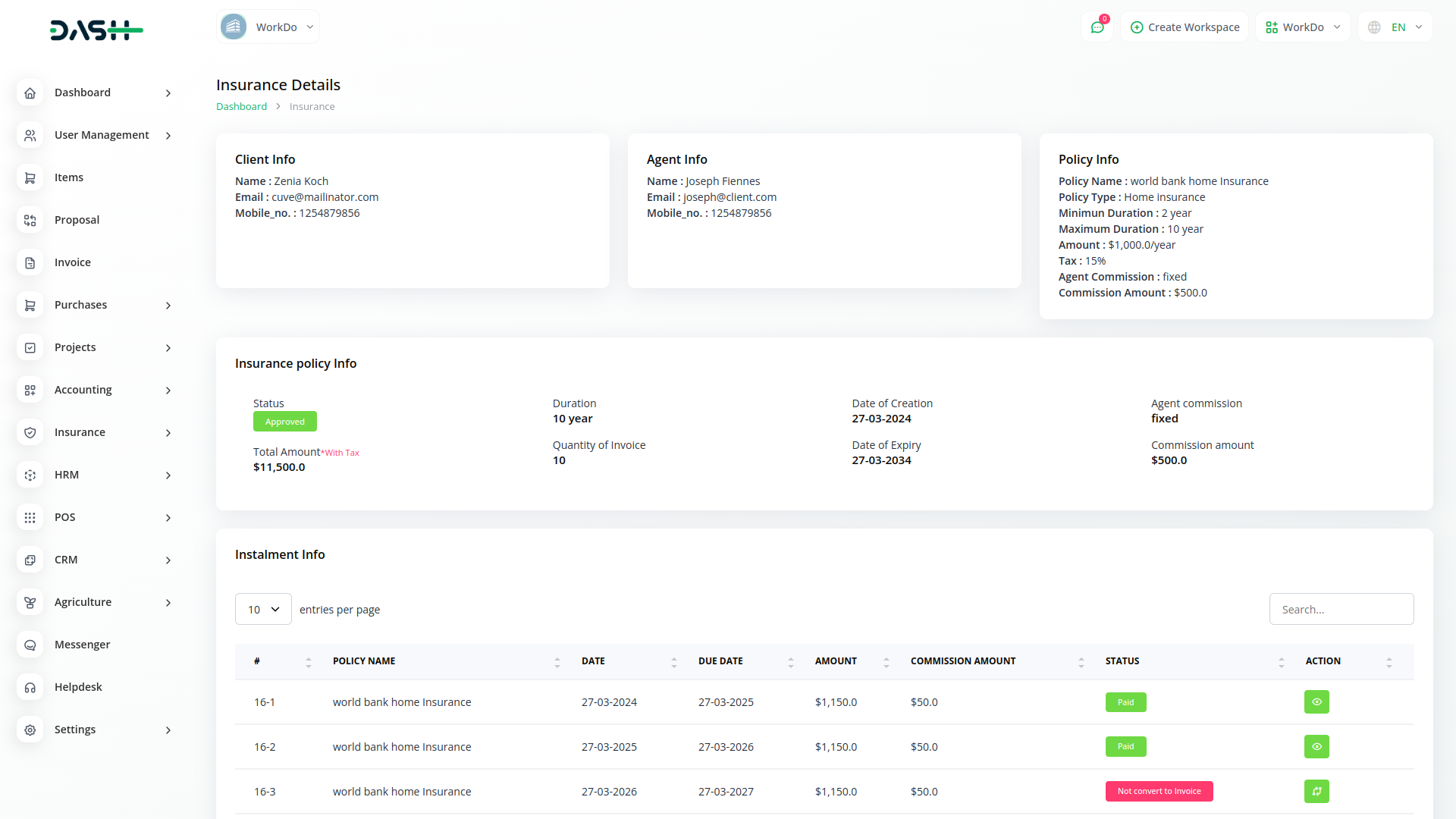Sort table by Status column
The height and width of the screenshot is (819, 1456).
(1281, 661)
